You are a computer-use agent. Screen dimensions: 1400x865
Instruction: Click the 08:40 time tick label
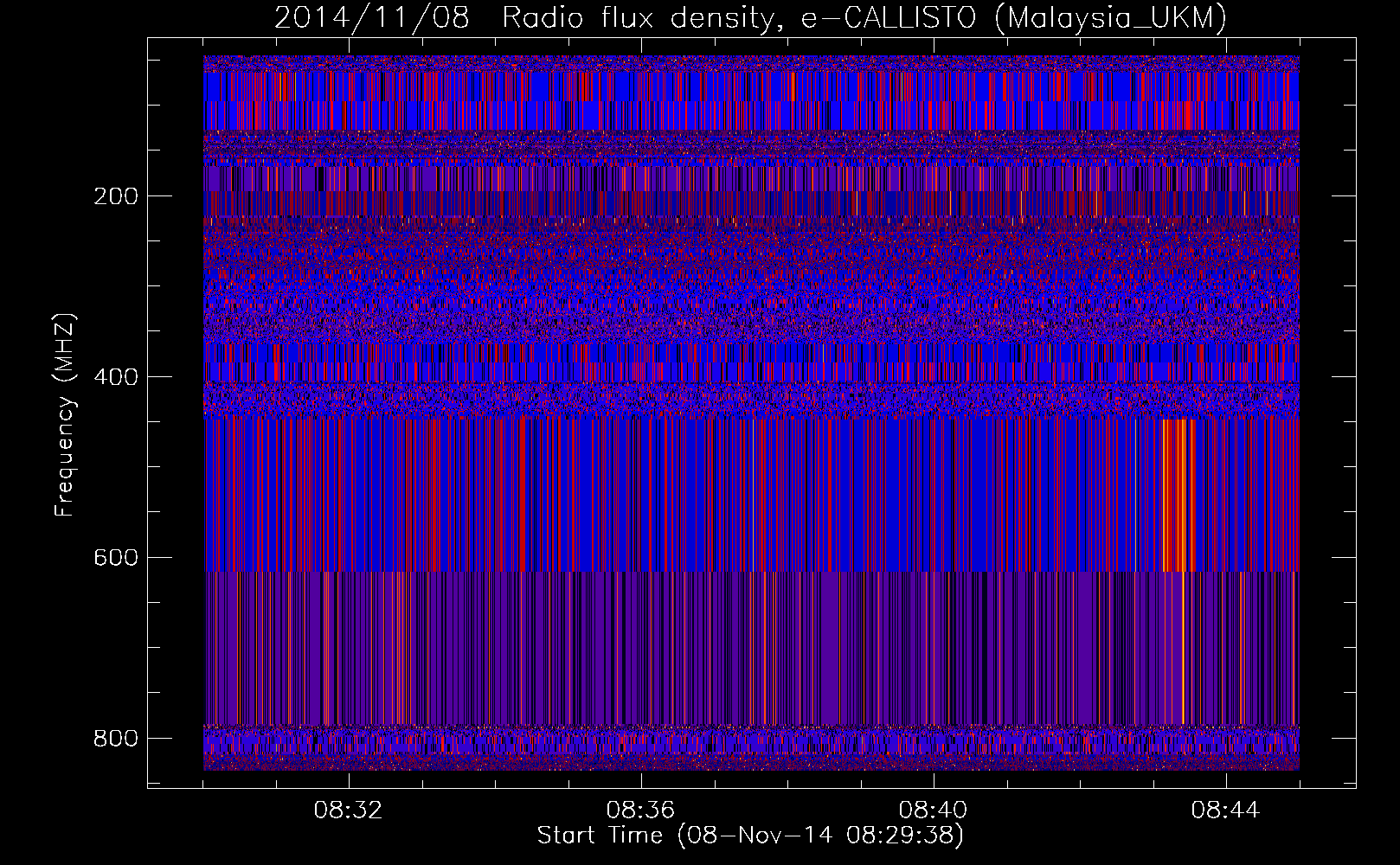point(933,811)
